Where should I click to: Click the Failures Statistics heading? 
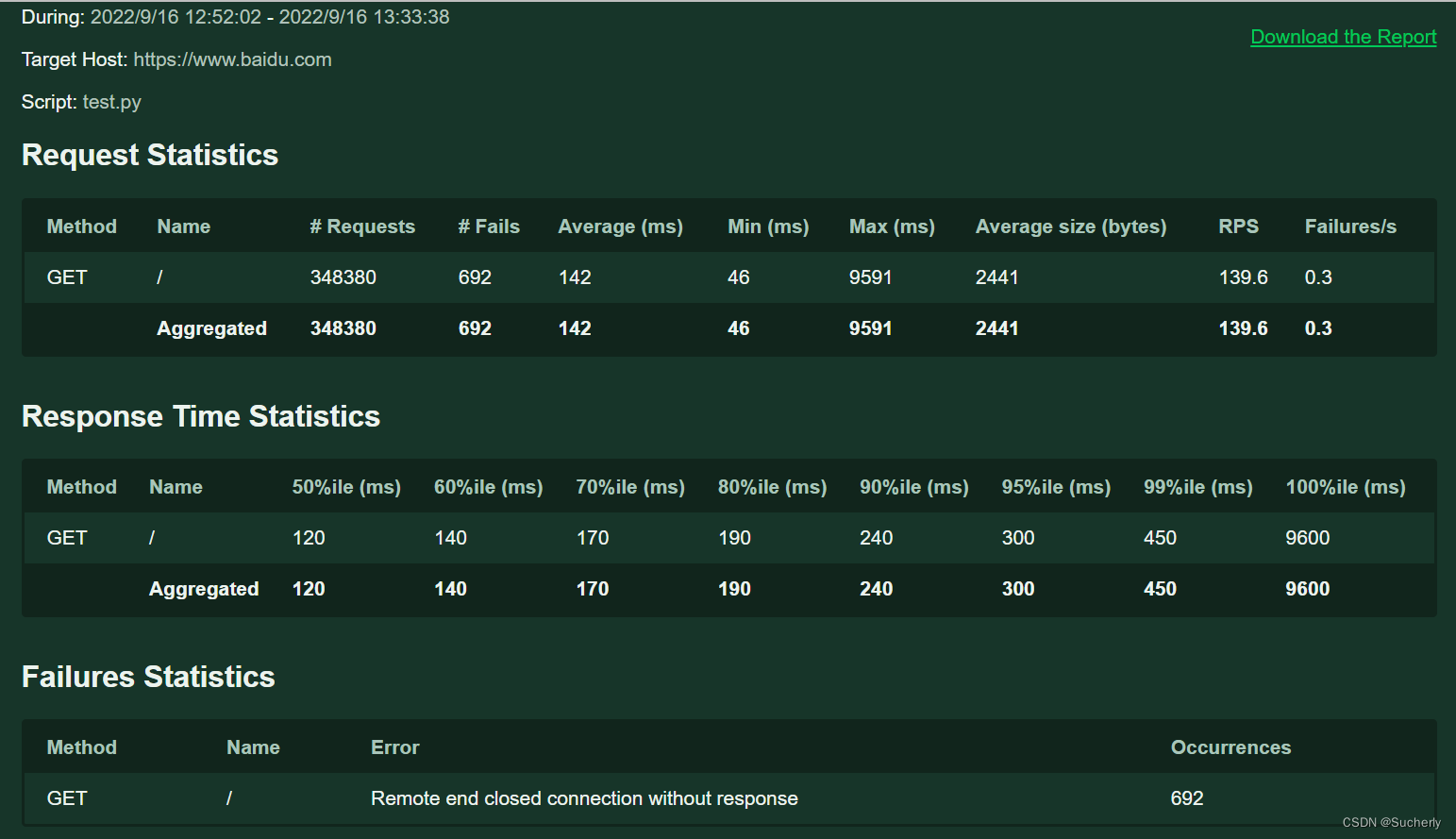147,677
